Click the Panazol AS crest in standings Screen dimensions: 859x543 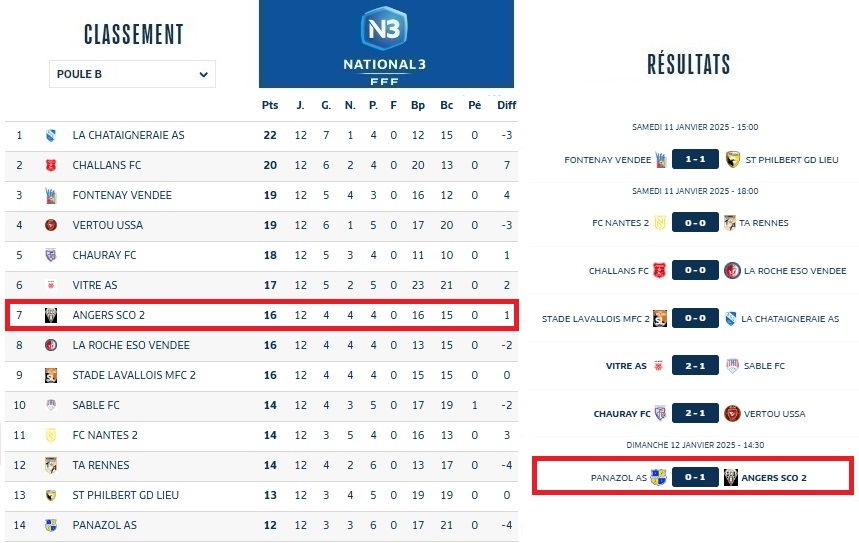[x=50, y=525]
